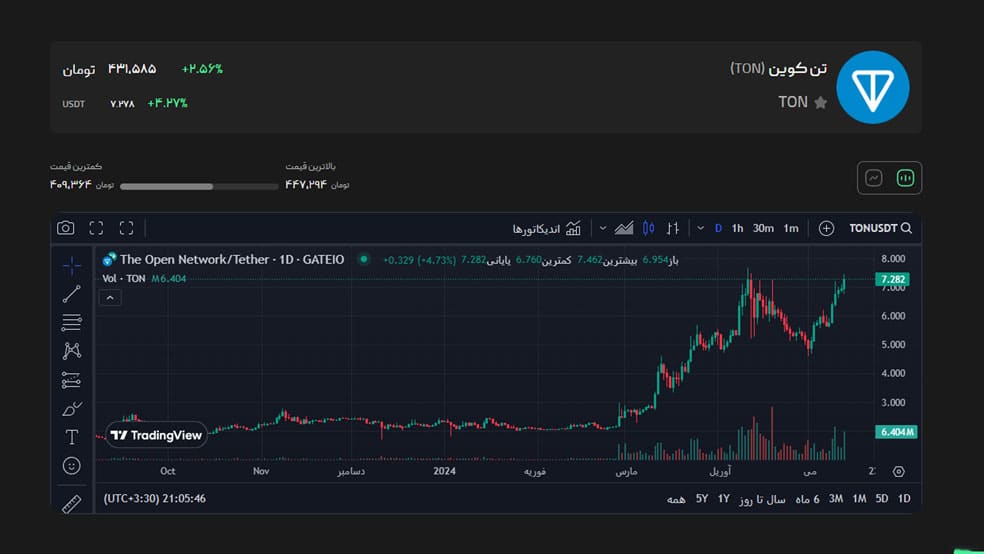Take a chart snapshot with the camera icon
Screen dimensions: 984x554
(66, 228)
